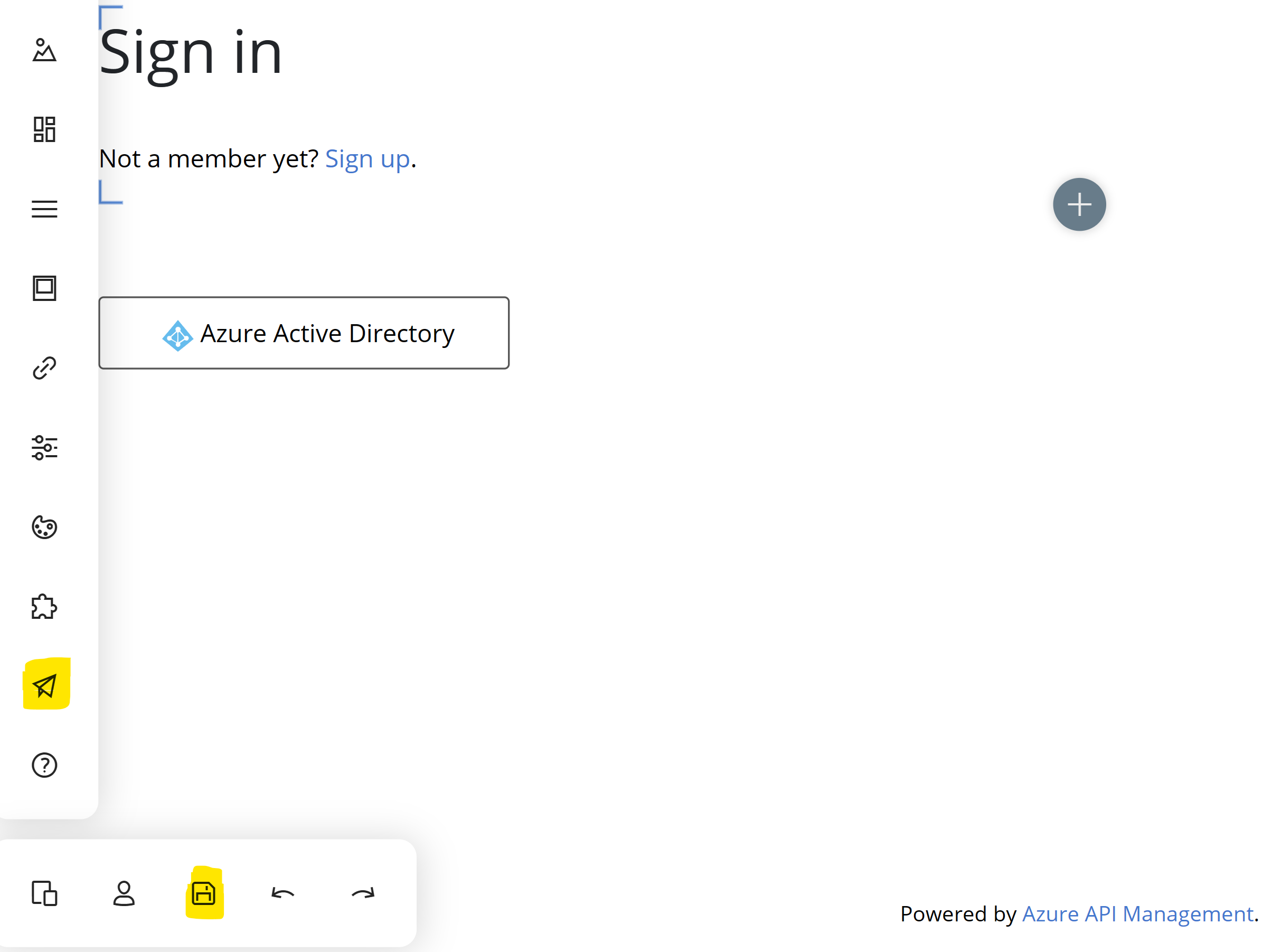Switch viewport with the devices icon

click(44, 893)
